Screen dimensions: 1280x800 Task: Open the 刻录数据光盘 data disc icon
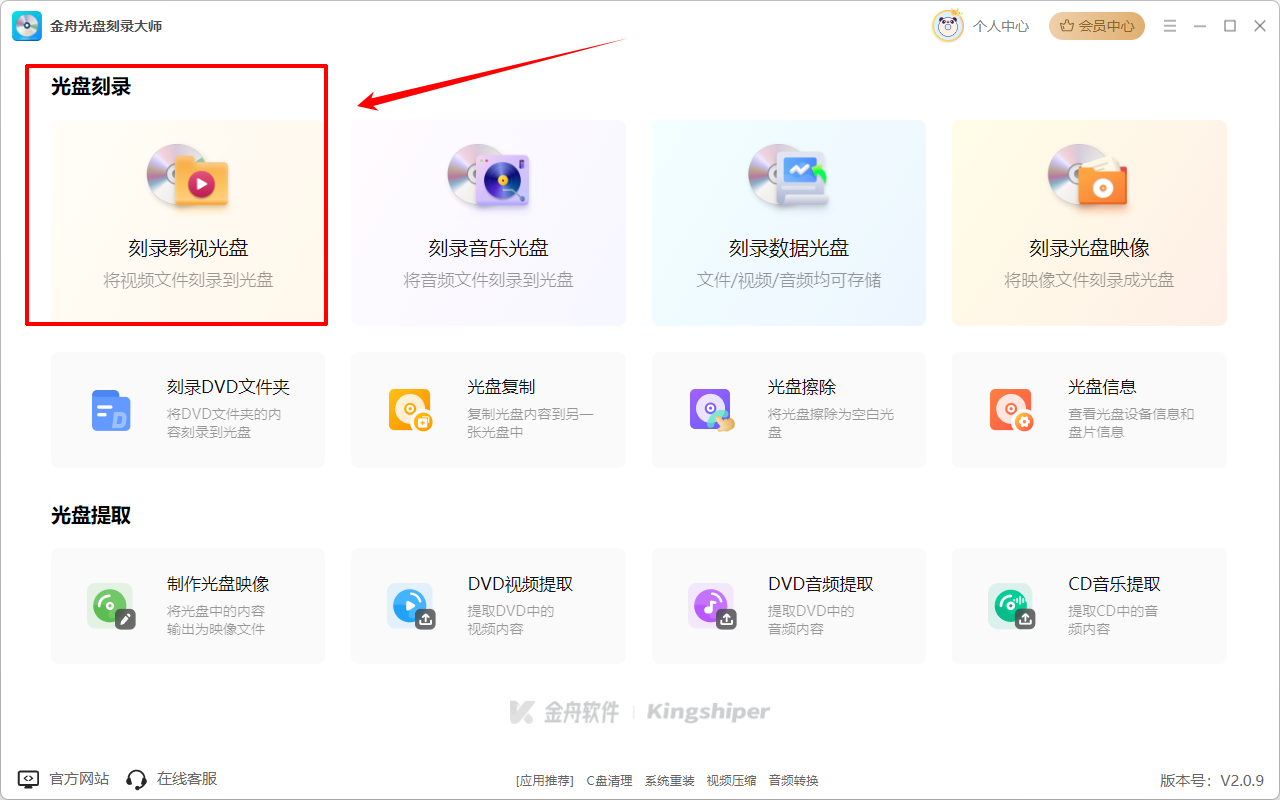788,176
